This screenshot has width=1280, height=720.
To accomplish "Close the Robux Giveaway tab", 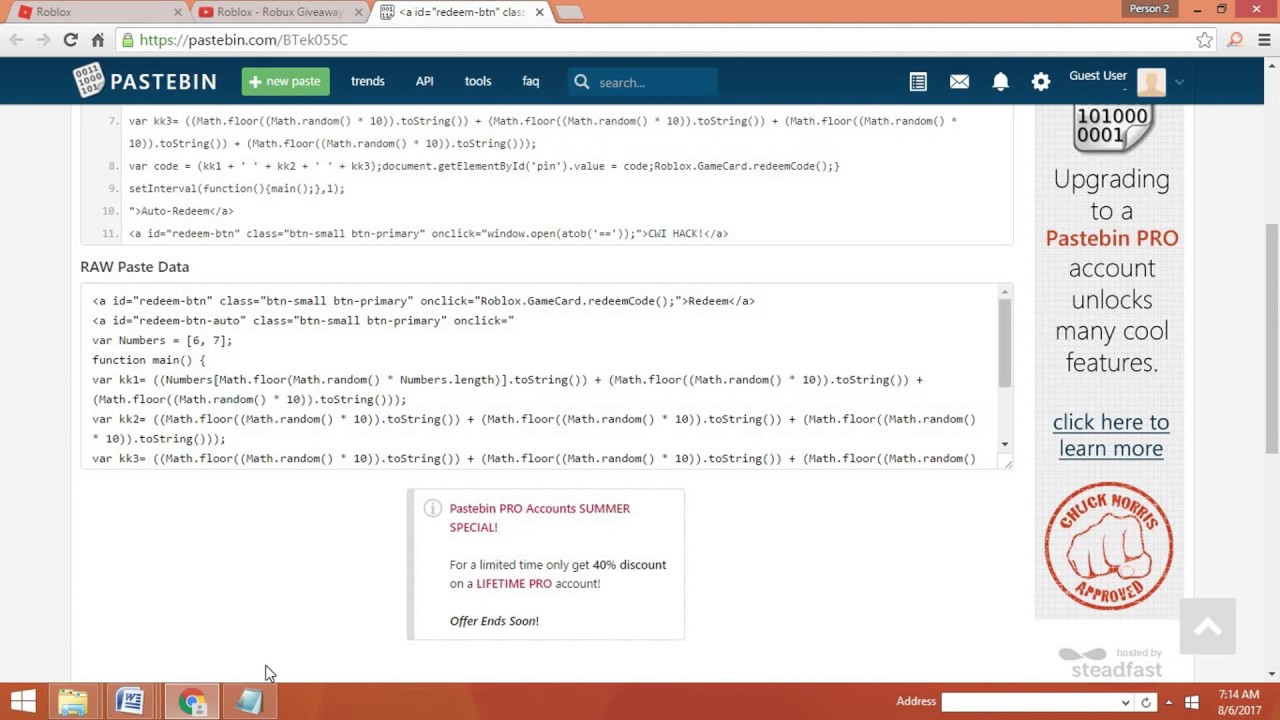I will 359,12.
